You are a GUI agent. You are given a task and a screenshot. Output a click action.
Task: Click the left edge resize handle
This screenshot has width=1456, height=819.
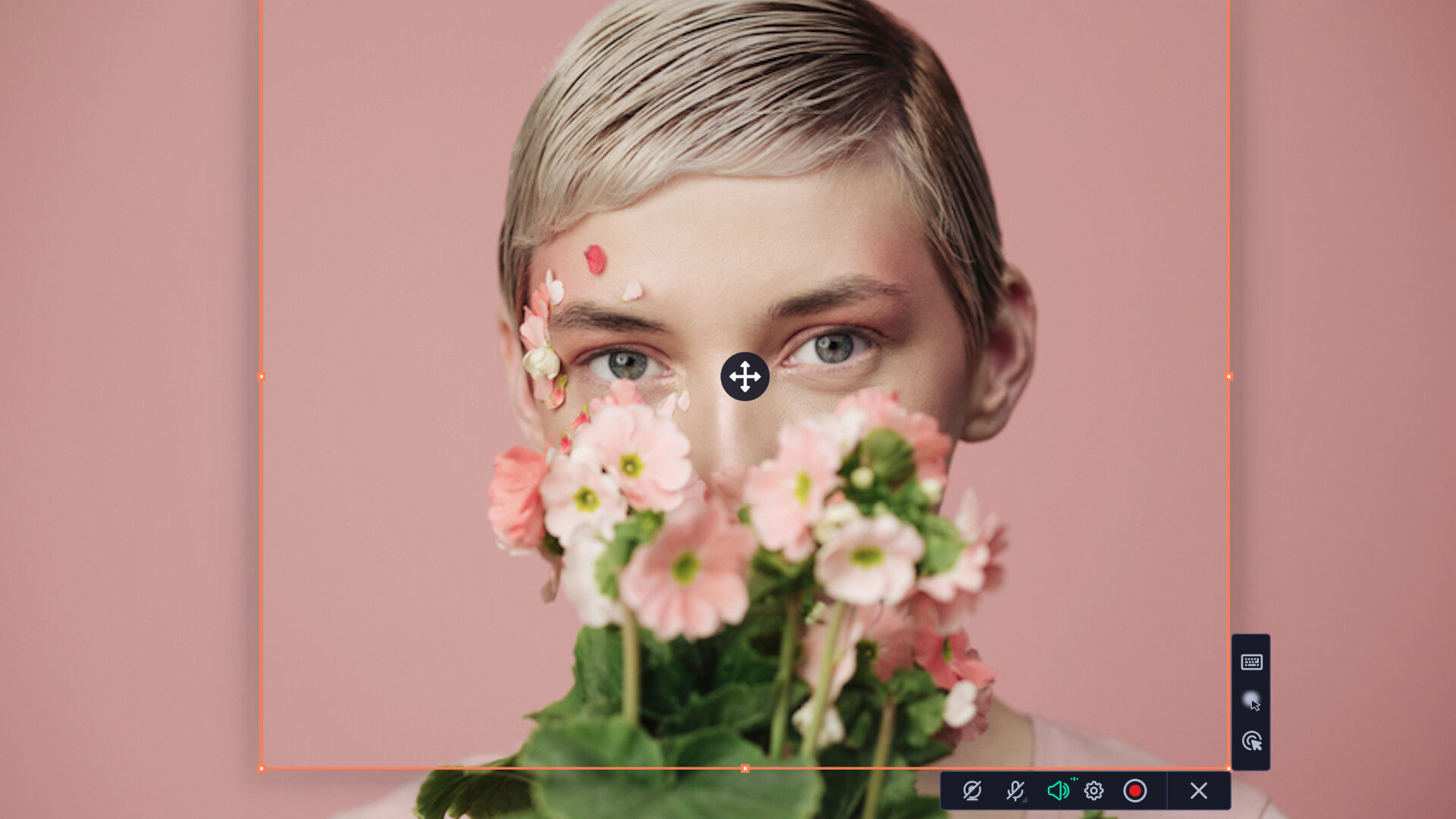tap(262, 376)
